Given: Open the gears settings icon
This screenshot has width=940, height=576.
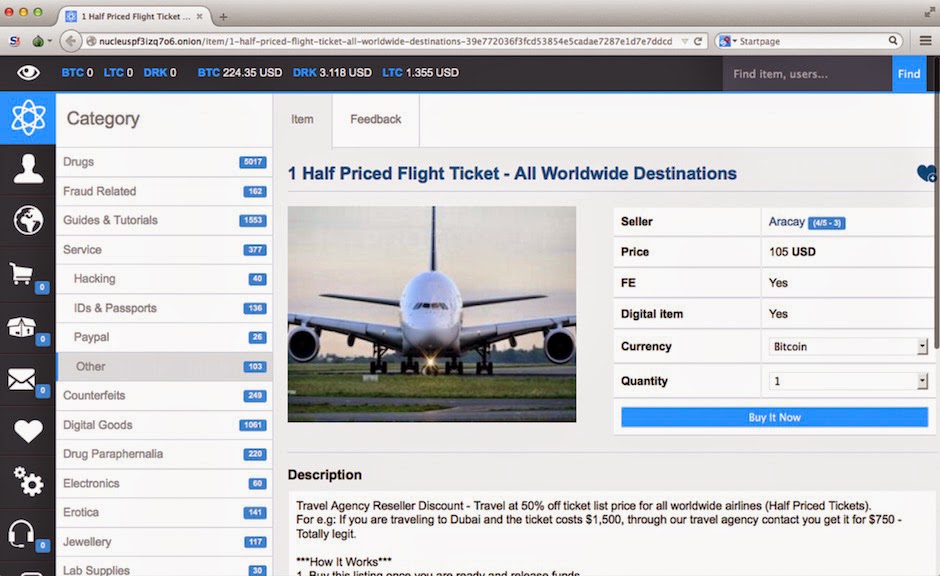Looking at the screenshot, I should [x=28, y=481].
